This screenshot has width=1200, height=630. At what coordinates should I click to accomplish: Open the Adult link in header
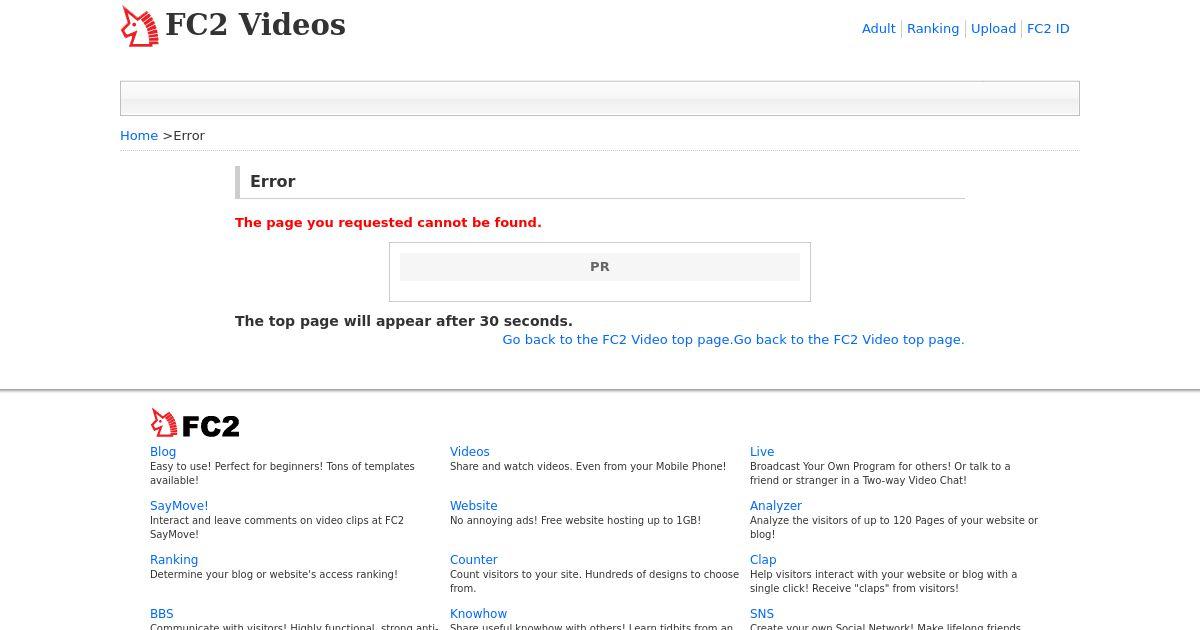878,29
